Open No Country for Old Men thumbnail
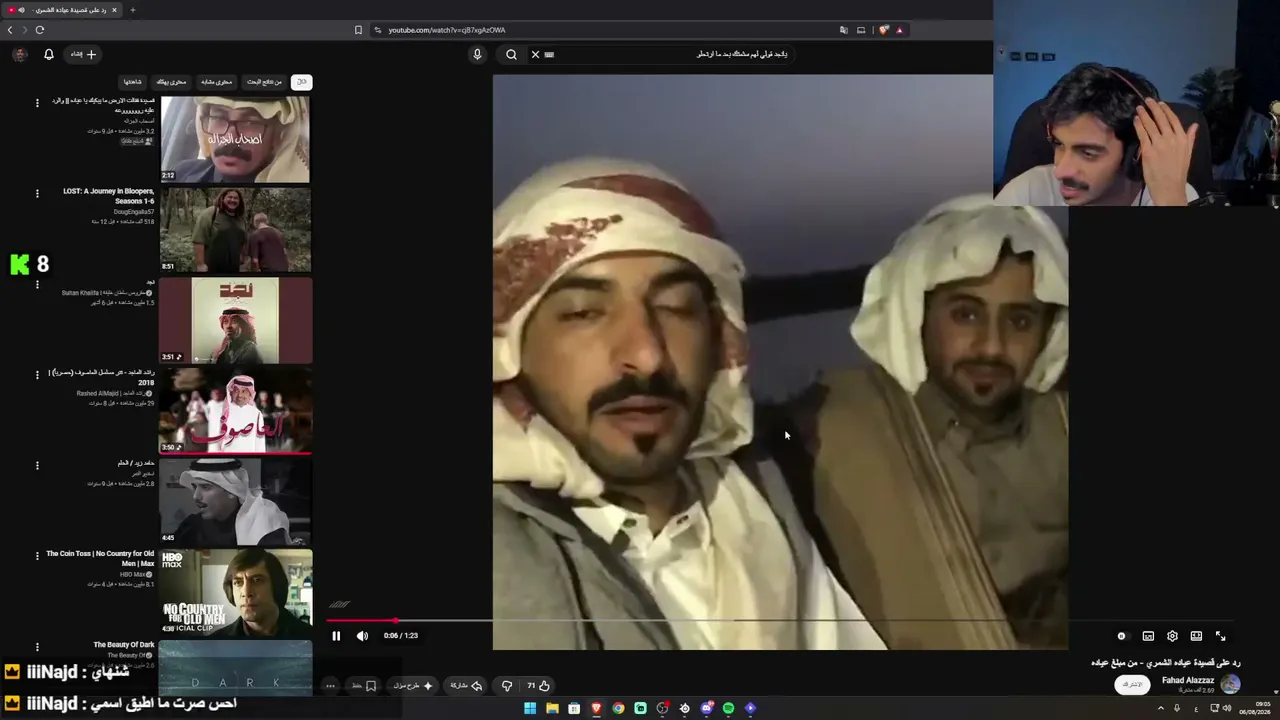 point(235,593)
